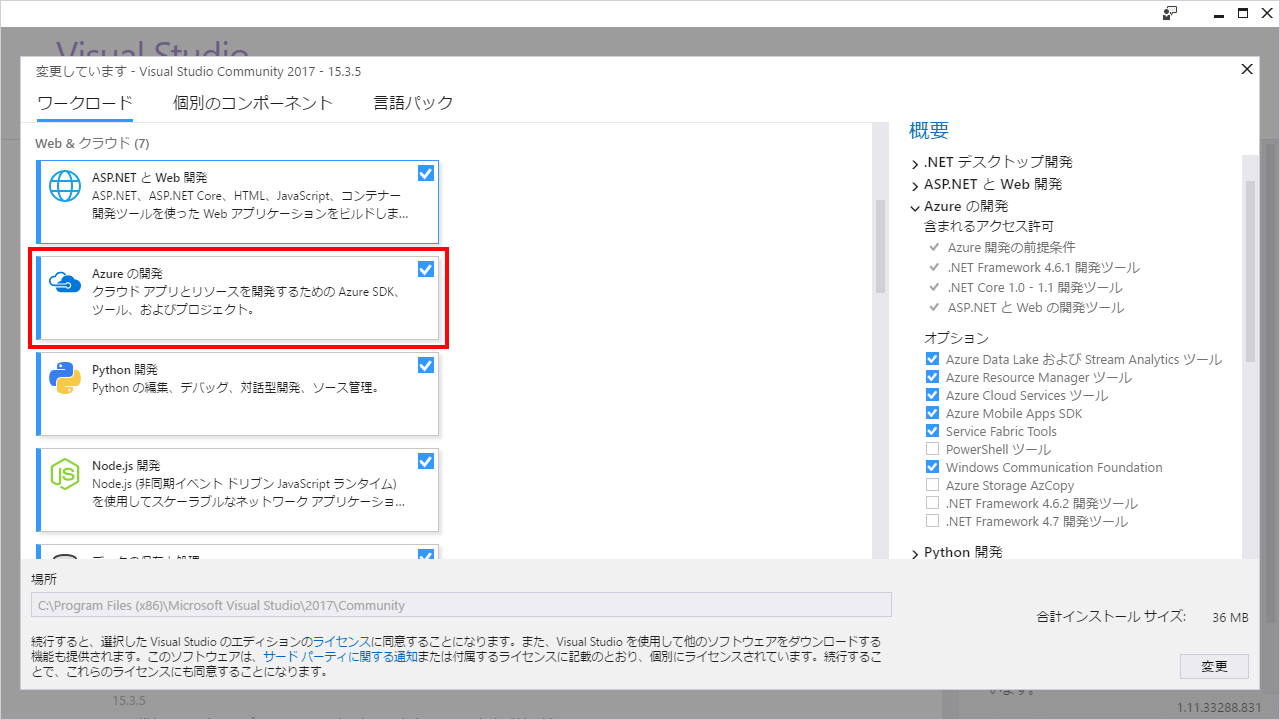Viewport: 1280px width, 720px height.
Task: Select the Python 開発 workload card
Action: pos(238,394)
